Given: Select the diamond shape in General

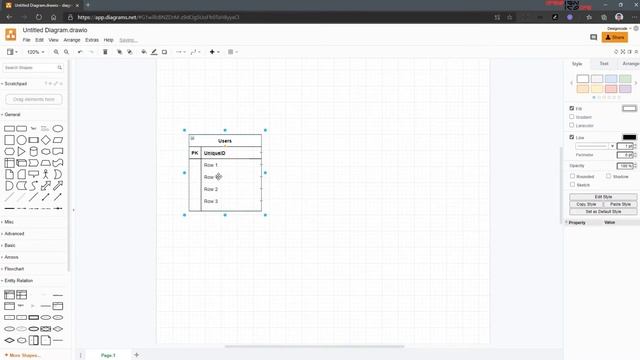Looking at the screenshot, I should (46, 140).
